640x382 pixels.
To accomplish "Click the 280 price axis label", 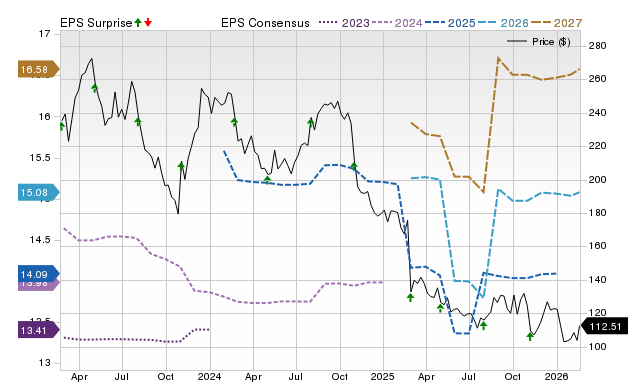I will pos(598,46).
